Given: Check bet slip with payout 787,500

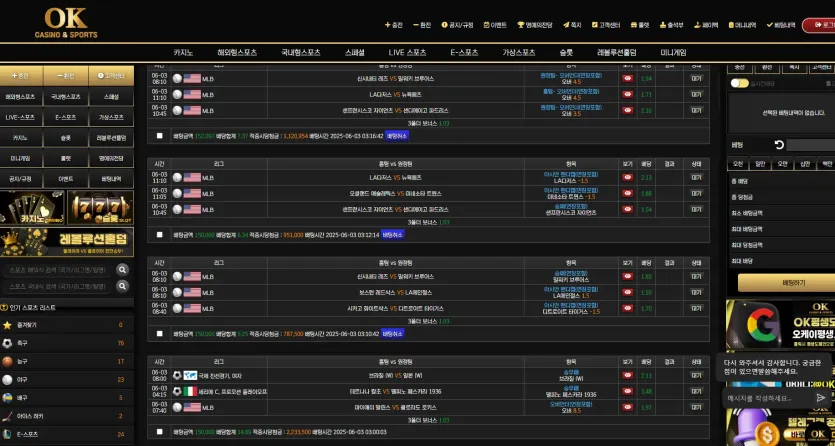Looking at the screenshot, I should [x=159, y=334].
